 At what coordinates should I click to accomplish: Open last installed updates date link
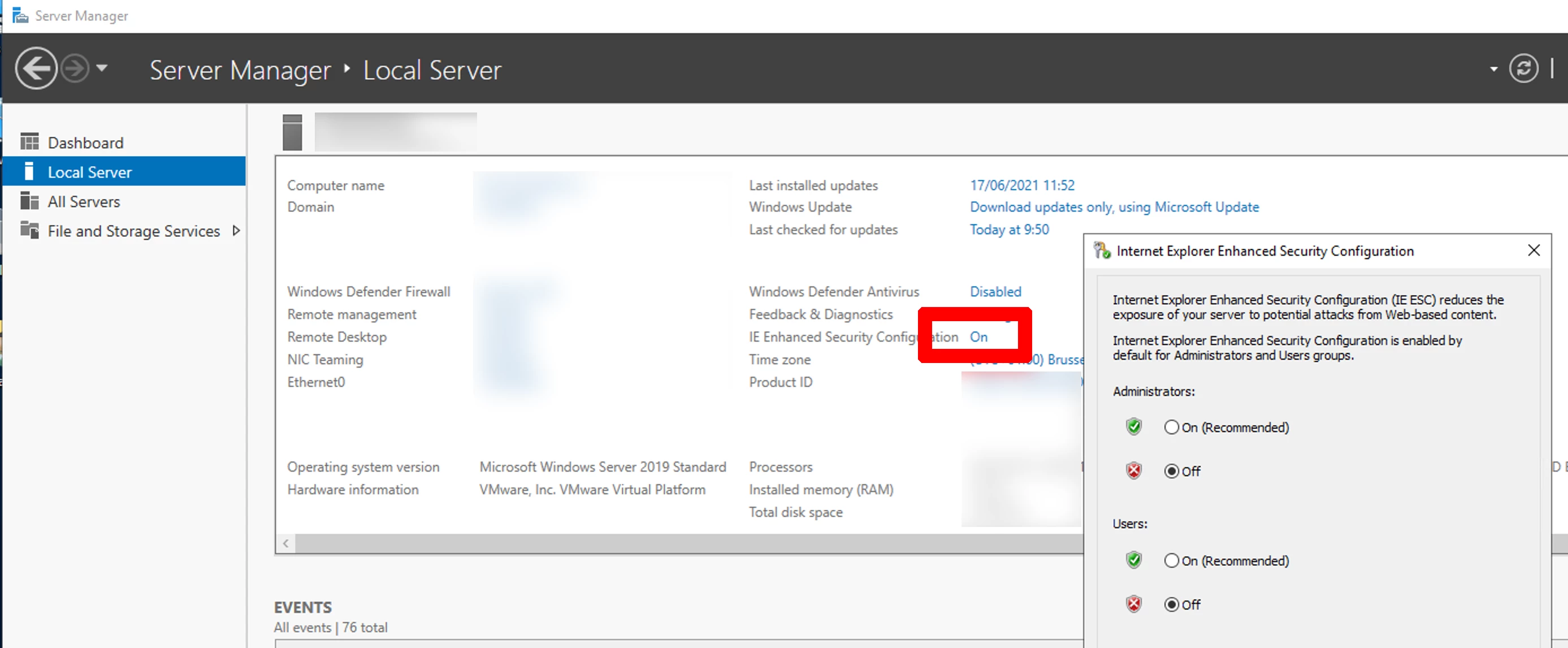point(1022,185)
